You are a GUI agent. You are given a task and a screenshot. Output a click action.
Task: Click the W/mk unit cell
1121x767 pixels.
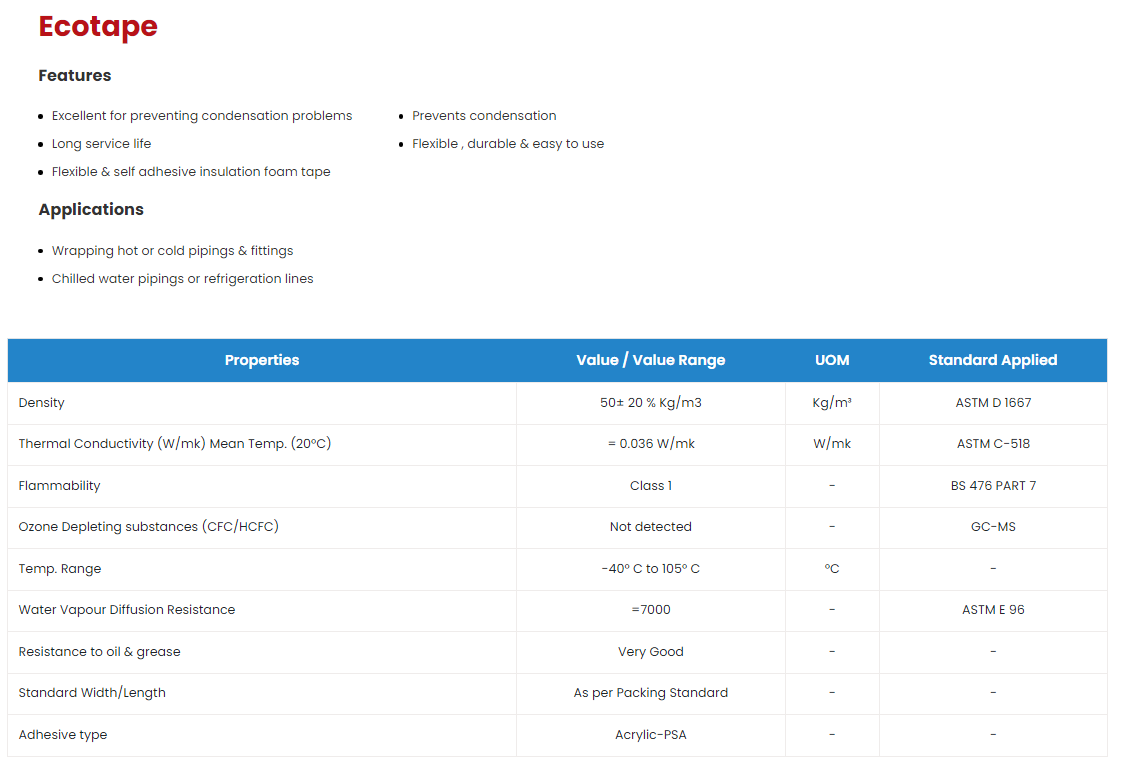[x=832, y=444]
